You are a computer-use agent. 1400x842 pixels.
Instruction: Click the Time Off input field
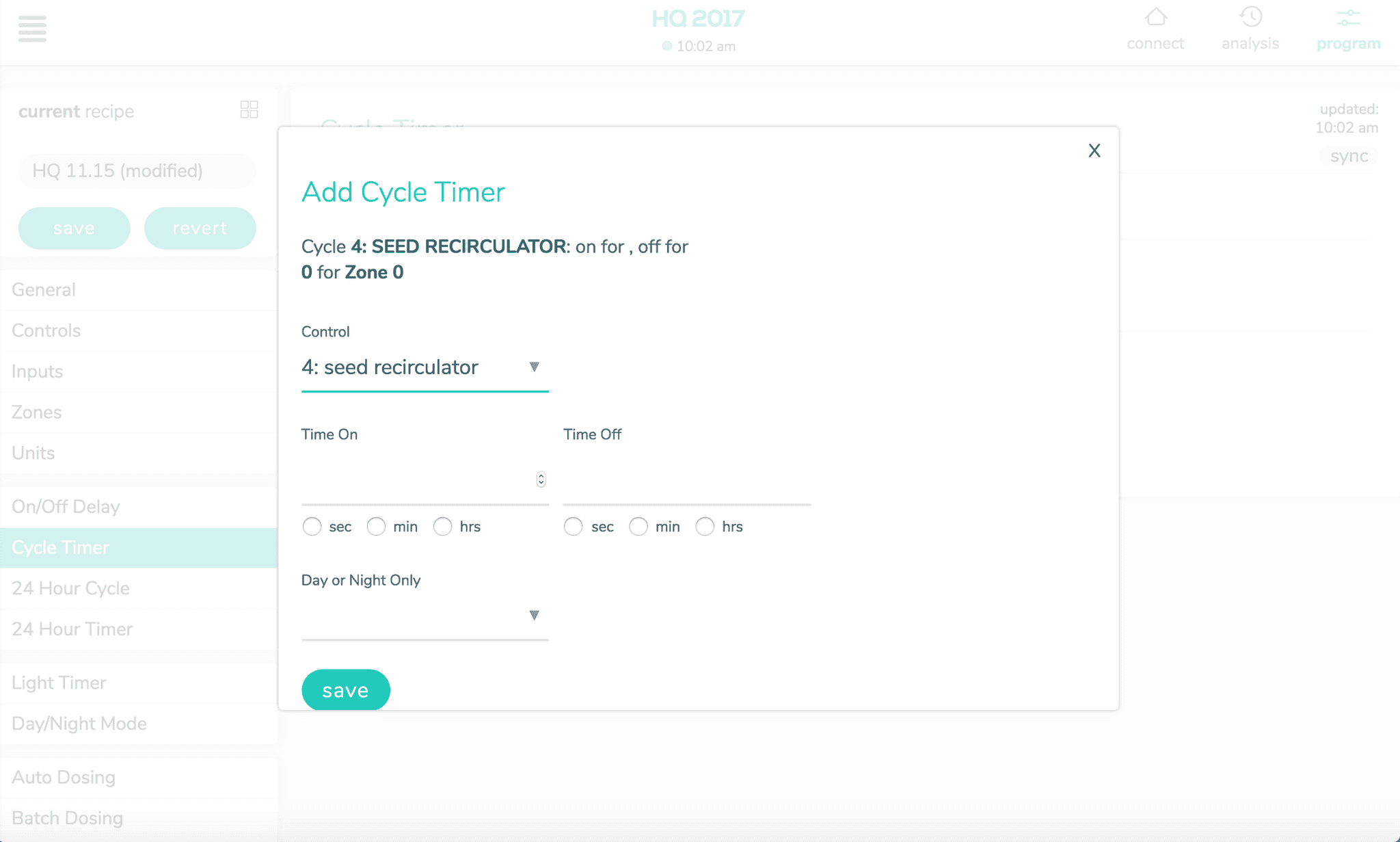point(686,480)
